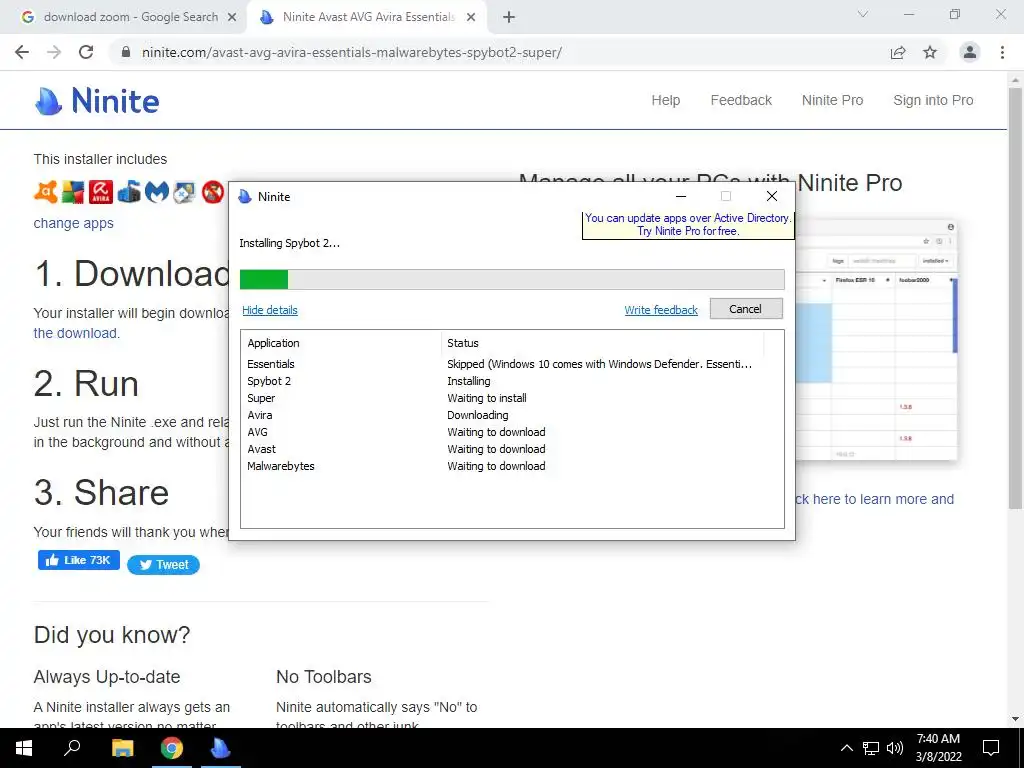Click the Malwarebytes blue M icon
This screenshot has width=1024, height=768.
click(x=157, y=192)
